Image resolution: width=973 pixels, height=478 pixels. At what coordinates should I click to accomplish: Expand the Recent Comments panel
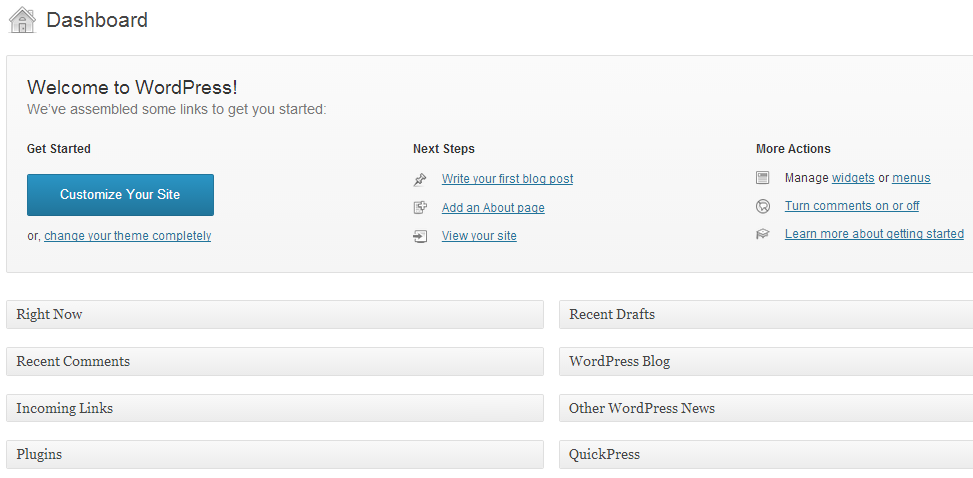pyautogui.click(x=275, y=361)
